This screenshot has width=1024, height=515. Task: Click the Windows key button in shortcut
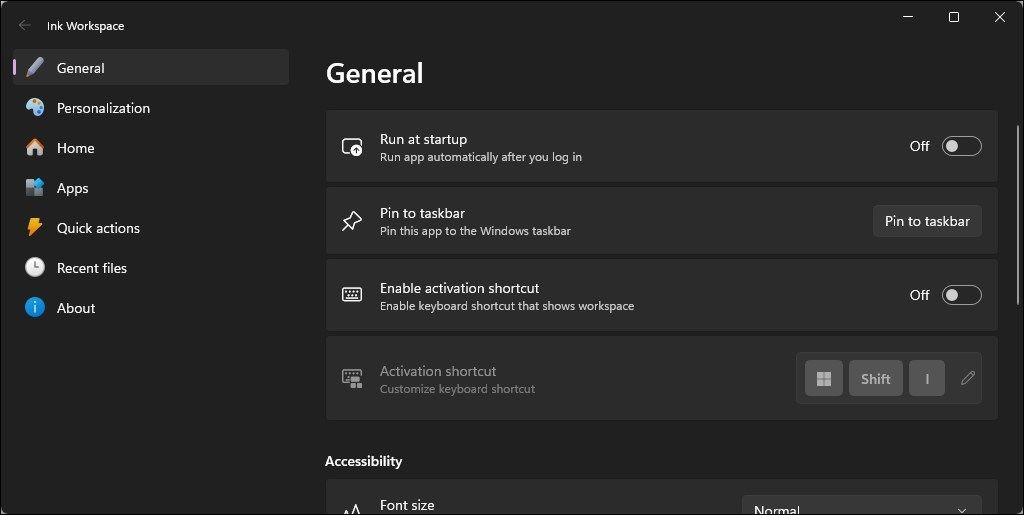pyautogui.click(x=824, y=378)
